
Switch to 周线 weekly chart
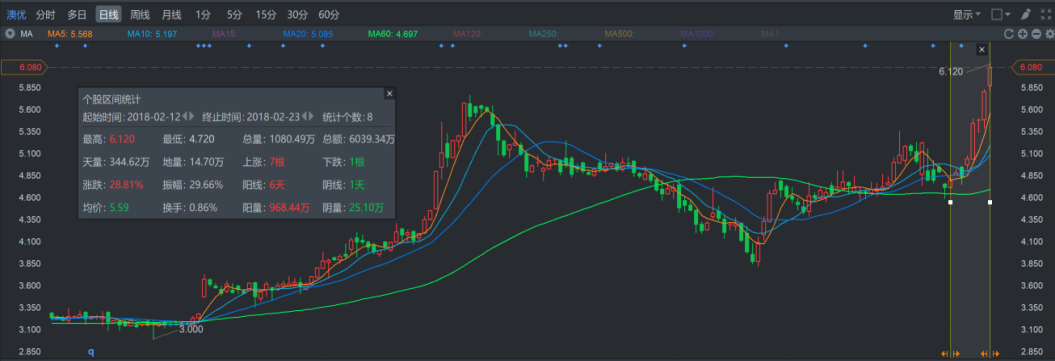click(139, 14)
